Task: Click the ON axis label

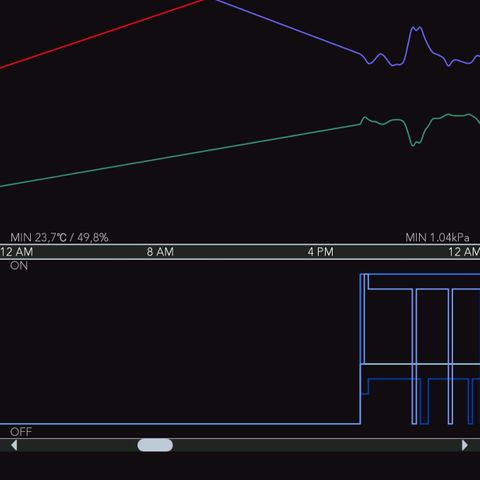Action: click(x=19, y=266)
